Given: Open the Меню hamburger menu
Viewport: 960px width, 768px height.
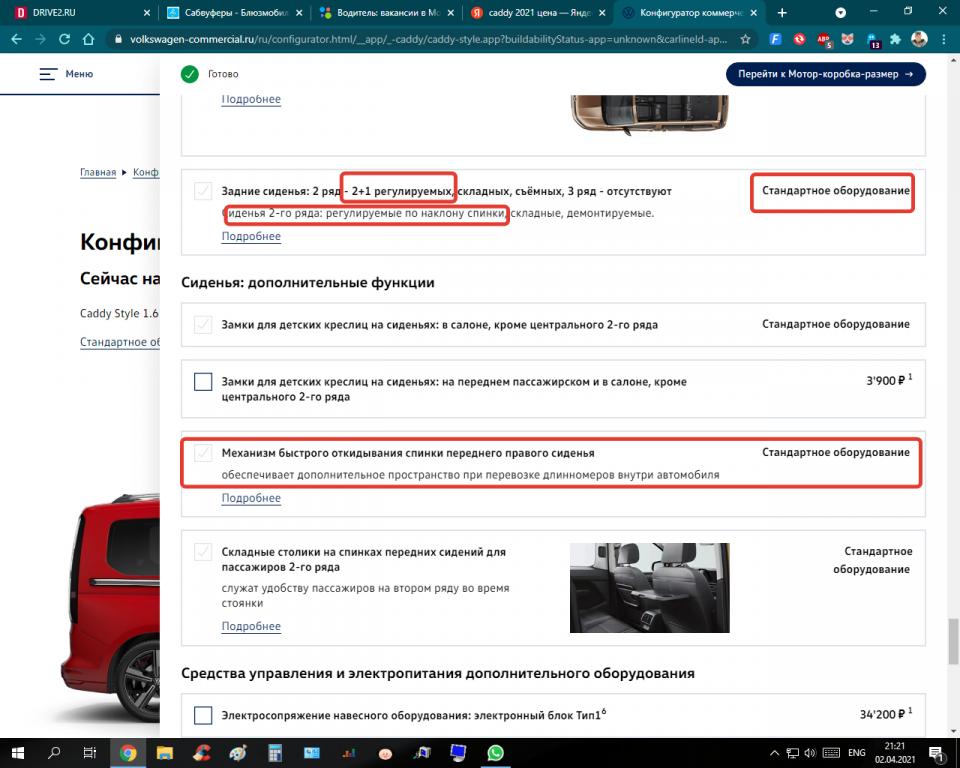Looking at the screenshot, I should [x=66, y=74].
